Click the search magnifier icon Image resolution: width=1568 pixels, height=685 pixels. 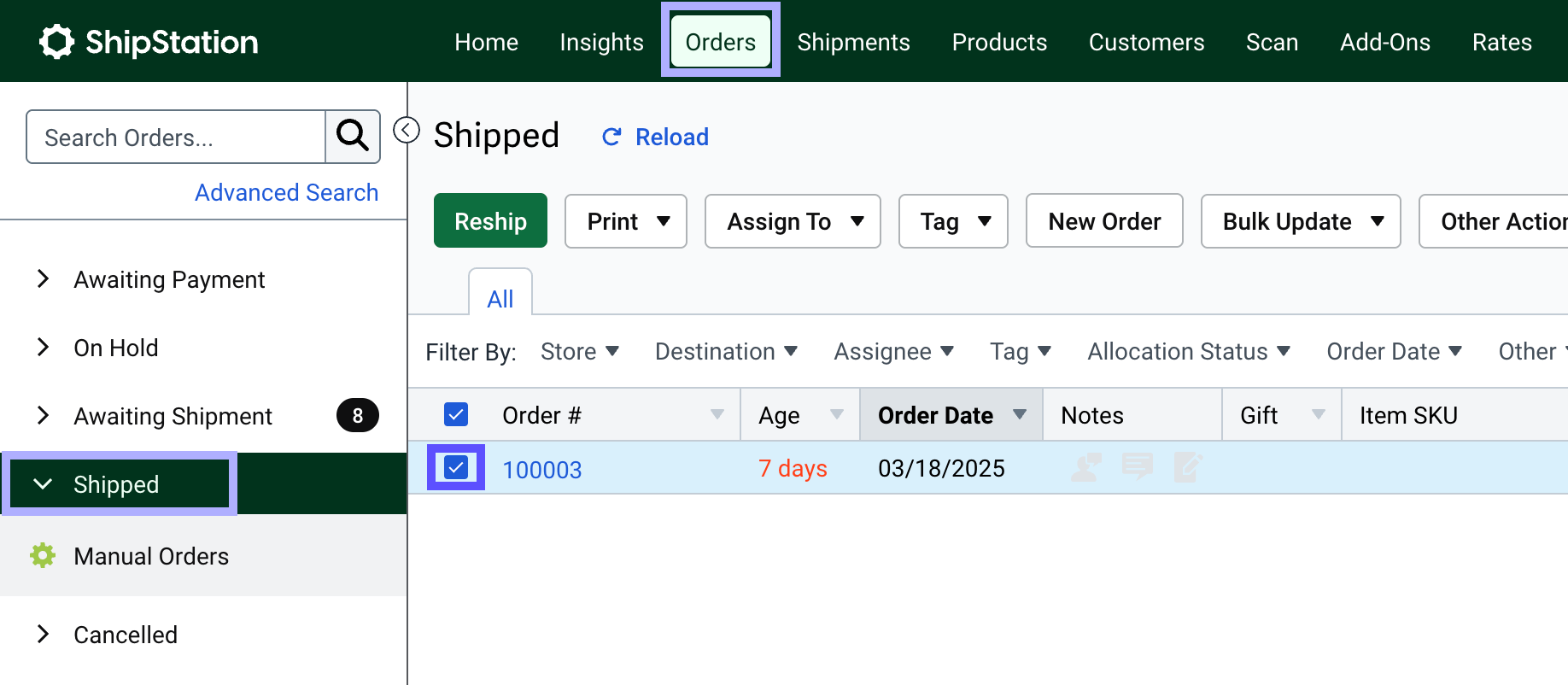[x=353, y=136]
